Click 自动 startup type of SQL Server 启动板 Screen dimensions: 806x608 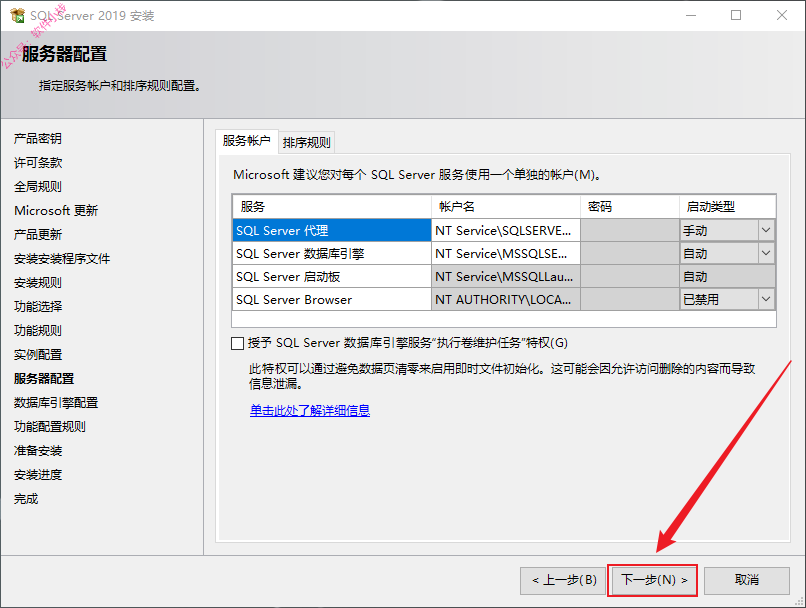pyautogui.click(x=727, y=277)
